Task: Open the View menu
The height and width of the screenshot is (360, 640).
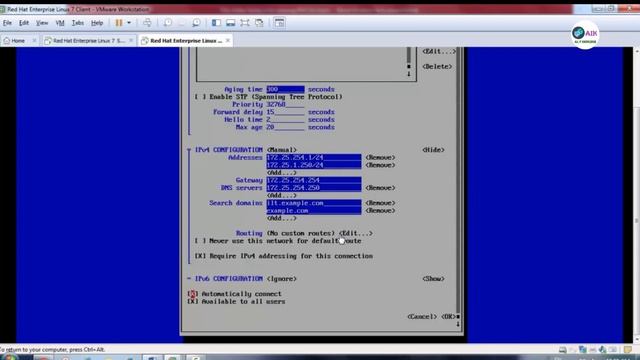Action: point(42,23)
